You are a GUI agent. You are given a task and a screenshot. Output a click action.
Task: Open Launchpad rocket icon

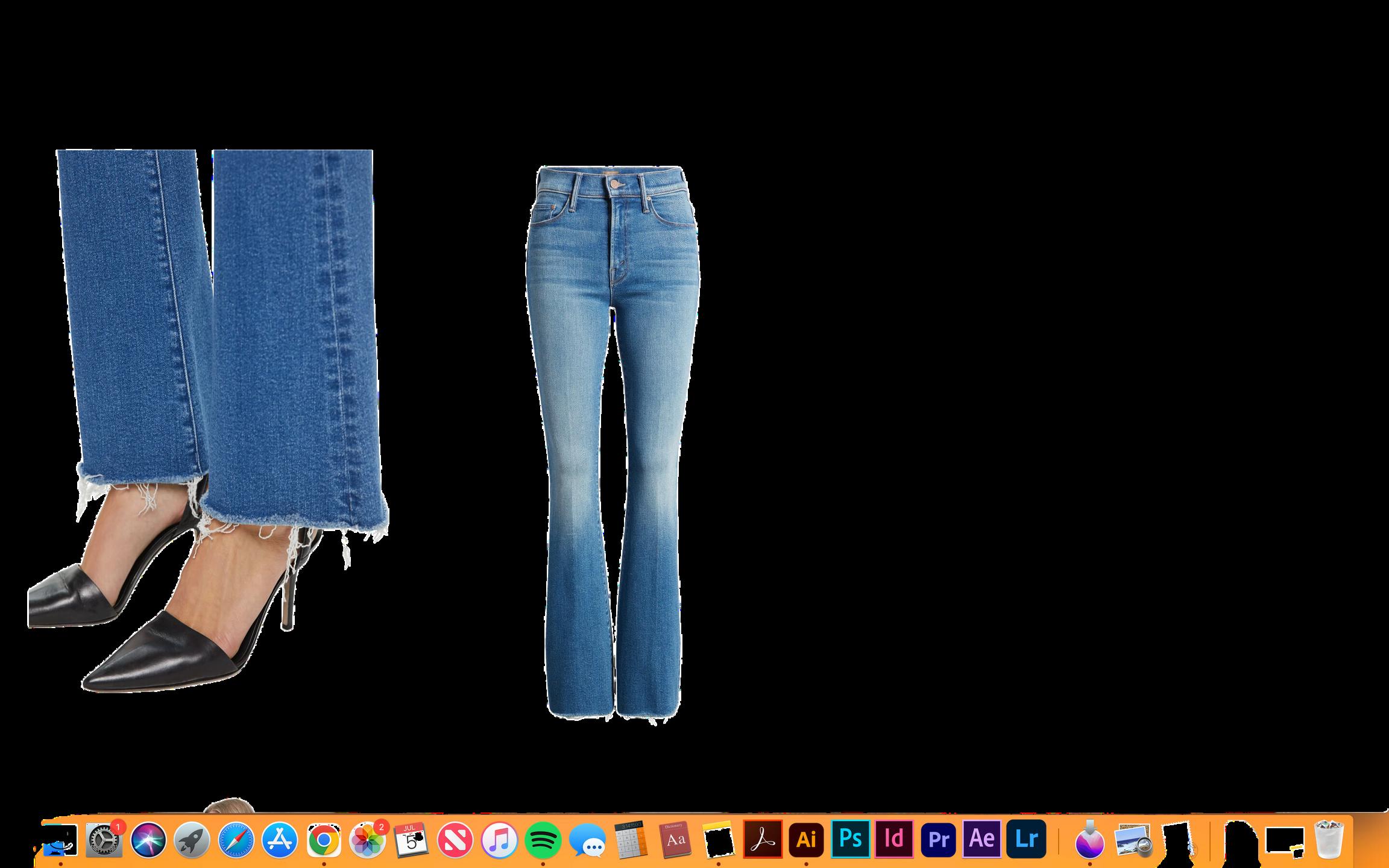(192, 840)
